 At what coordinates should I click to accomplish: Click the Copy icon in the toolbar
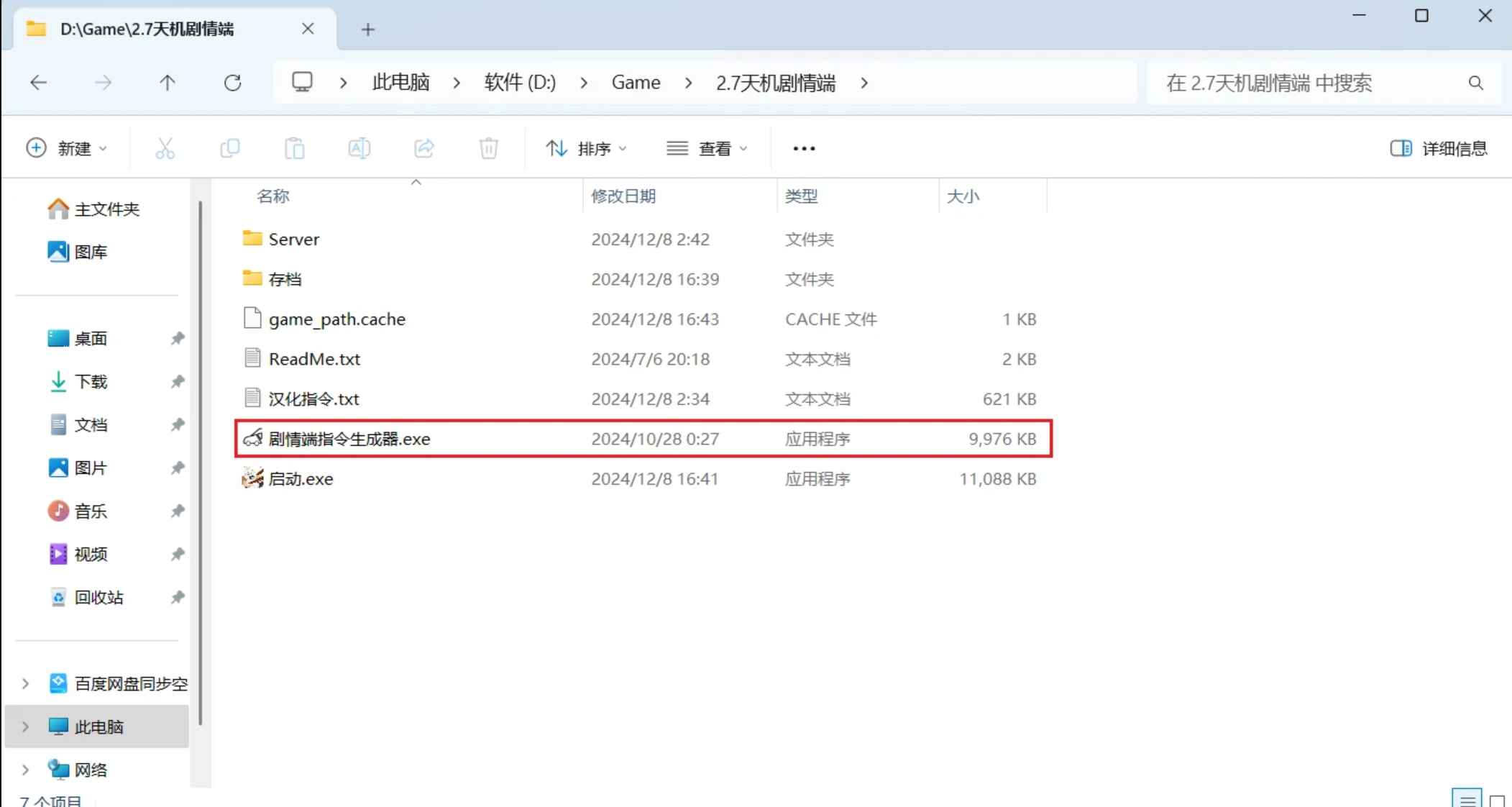tap(230, 148)
